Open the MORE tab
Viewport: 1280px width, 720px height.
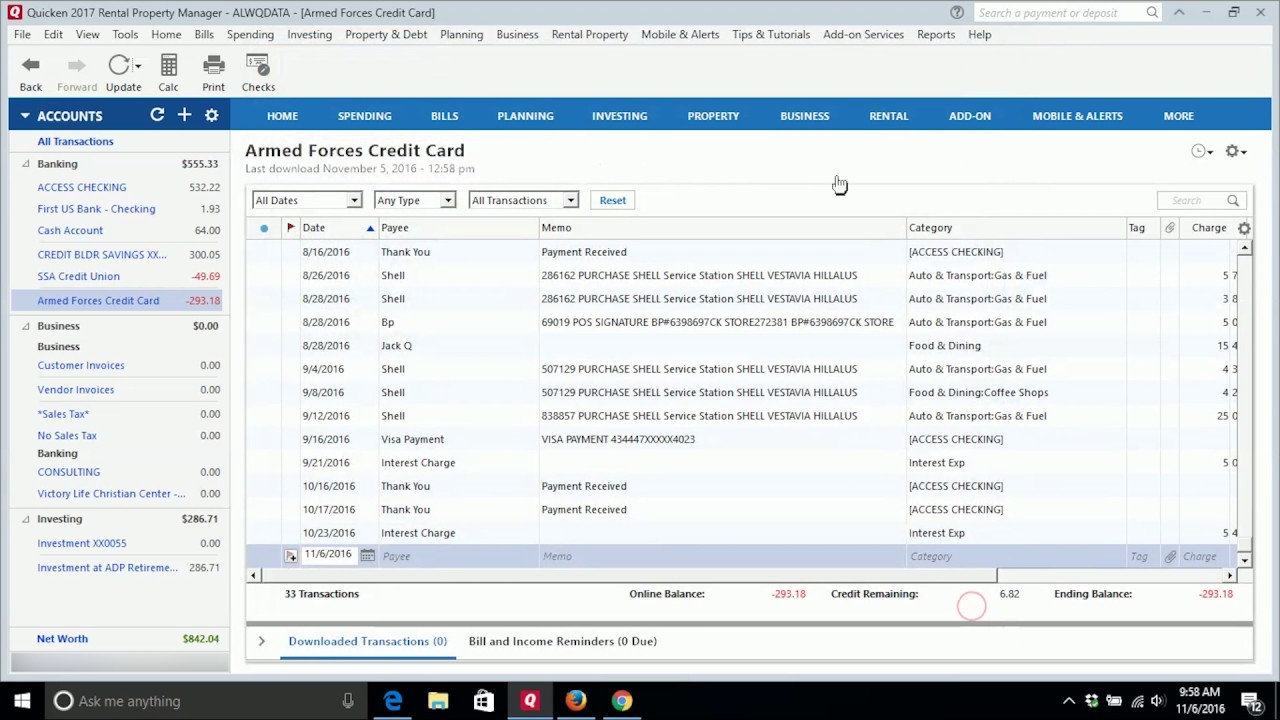point(1178,116)
